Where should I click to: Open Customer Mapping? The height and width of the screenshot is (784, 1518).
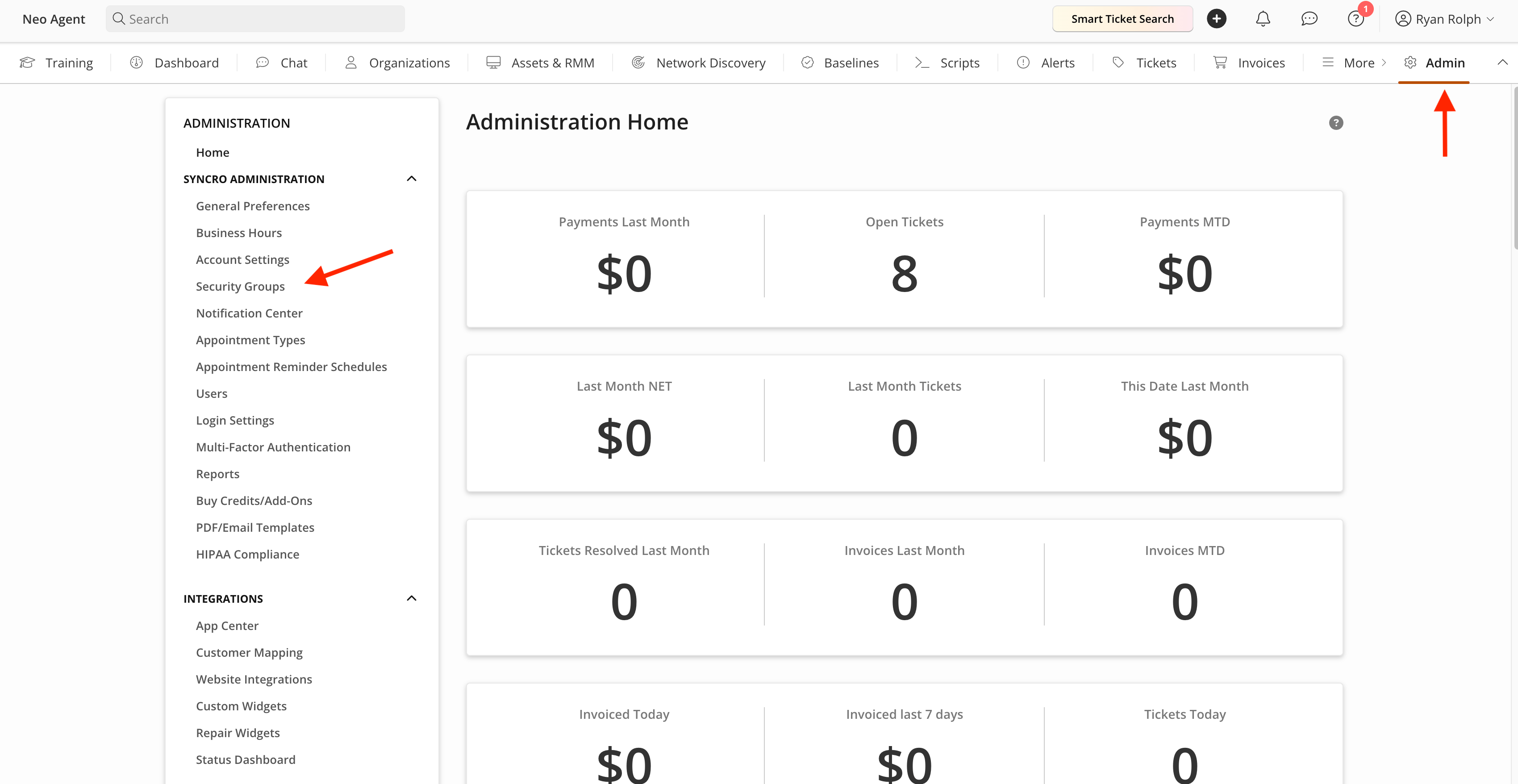click(249, 652)
